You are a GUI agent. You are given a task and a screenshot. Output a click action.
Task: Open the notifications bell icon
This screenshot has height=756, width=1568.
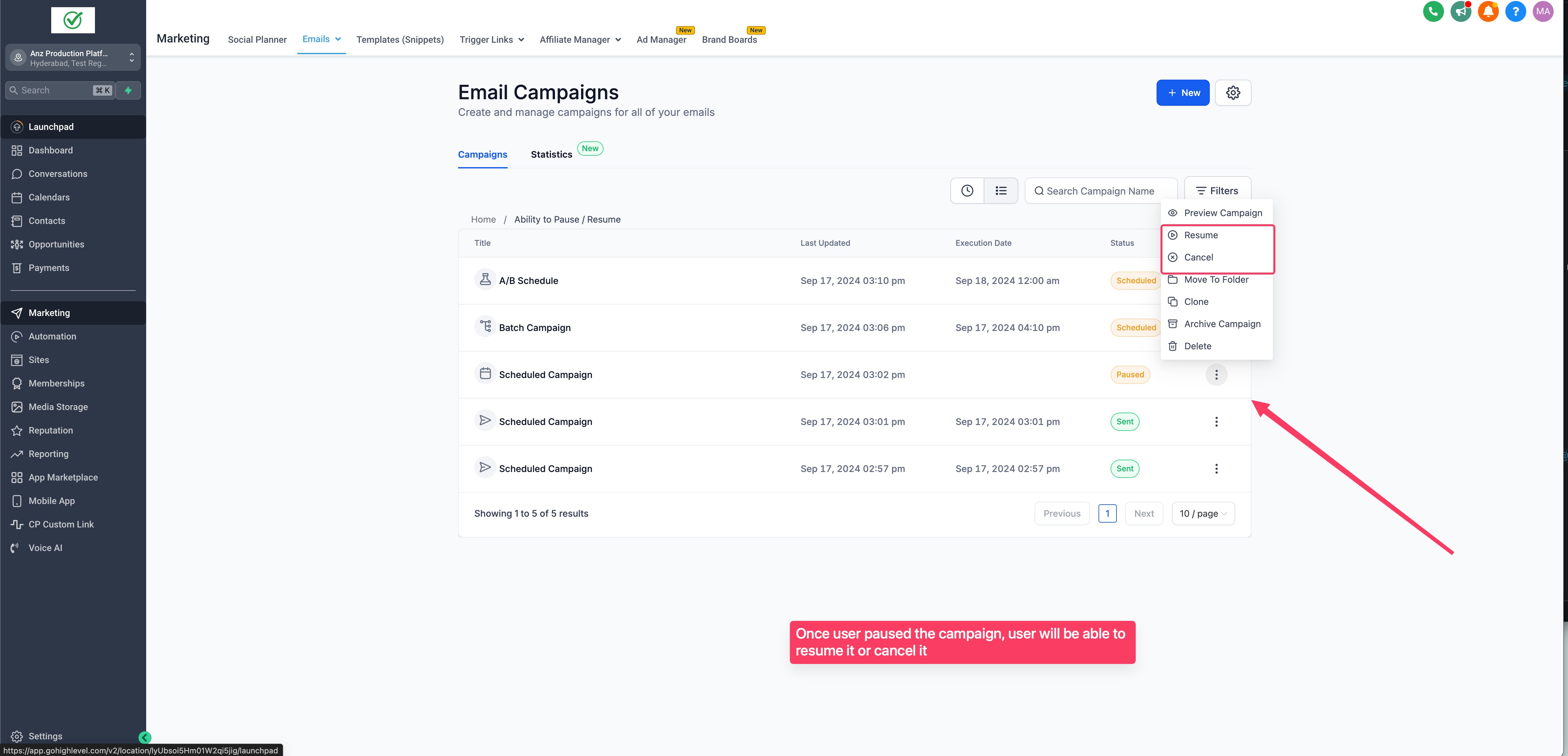[x=1488, y=11]
